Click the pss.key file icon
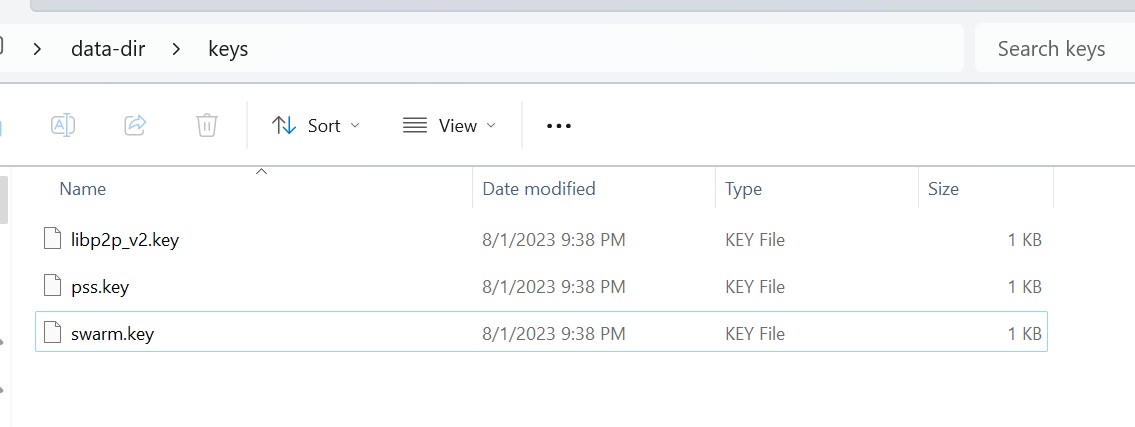This screenshot has width=1135, height=427. (x=53, y=287)
